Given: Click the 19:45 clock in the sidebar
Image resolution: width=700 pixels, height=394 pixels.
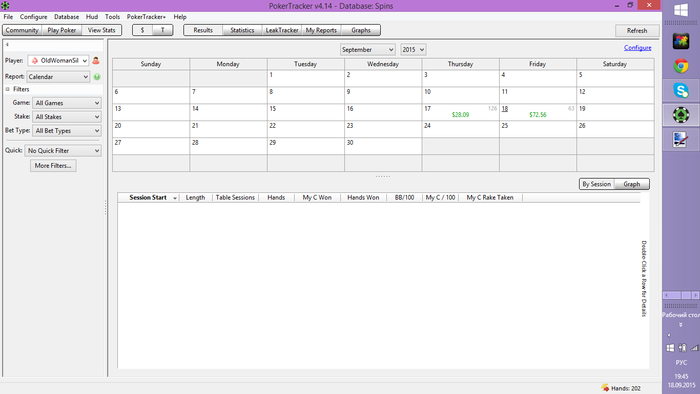Looking at the screenshot, I should click(681, 377).
